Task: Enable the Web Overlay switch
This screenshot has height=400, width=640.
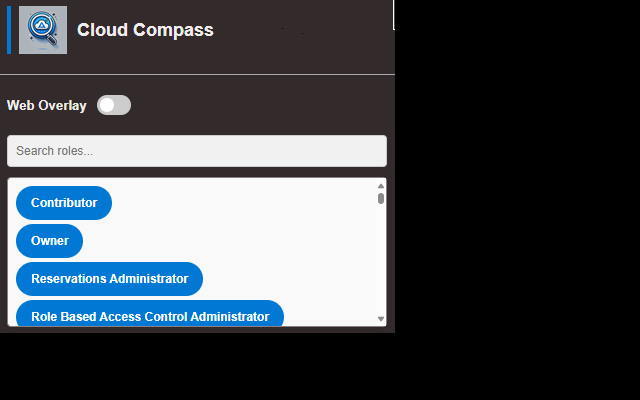Action: click(x=114, y=105)
